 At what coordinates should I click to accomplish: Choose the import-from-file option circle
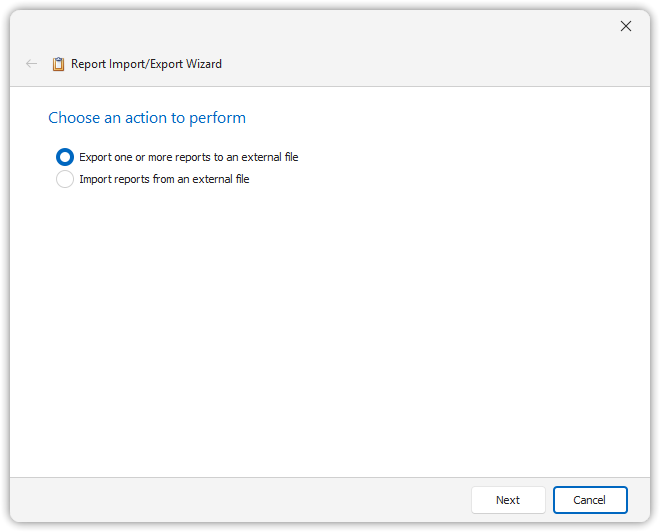65,180
